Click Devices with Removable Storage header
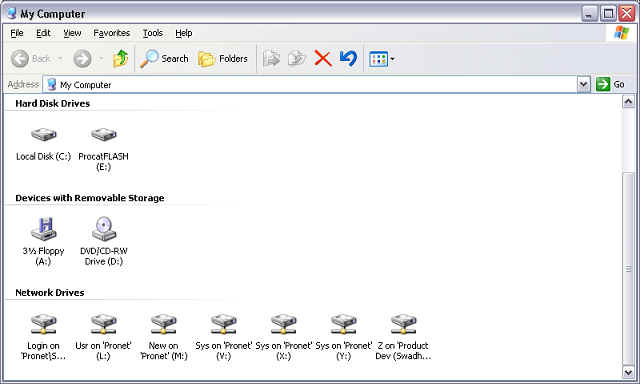The width and height of the screenshot is (640, 384). (90, 198)
